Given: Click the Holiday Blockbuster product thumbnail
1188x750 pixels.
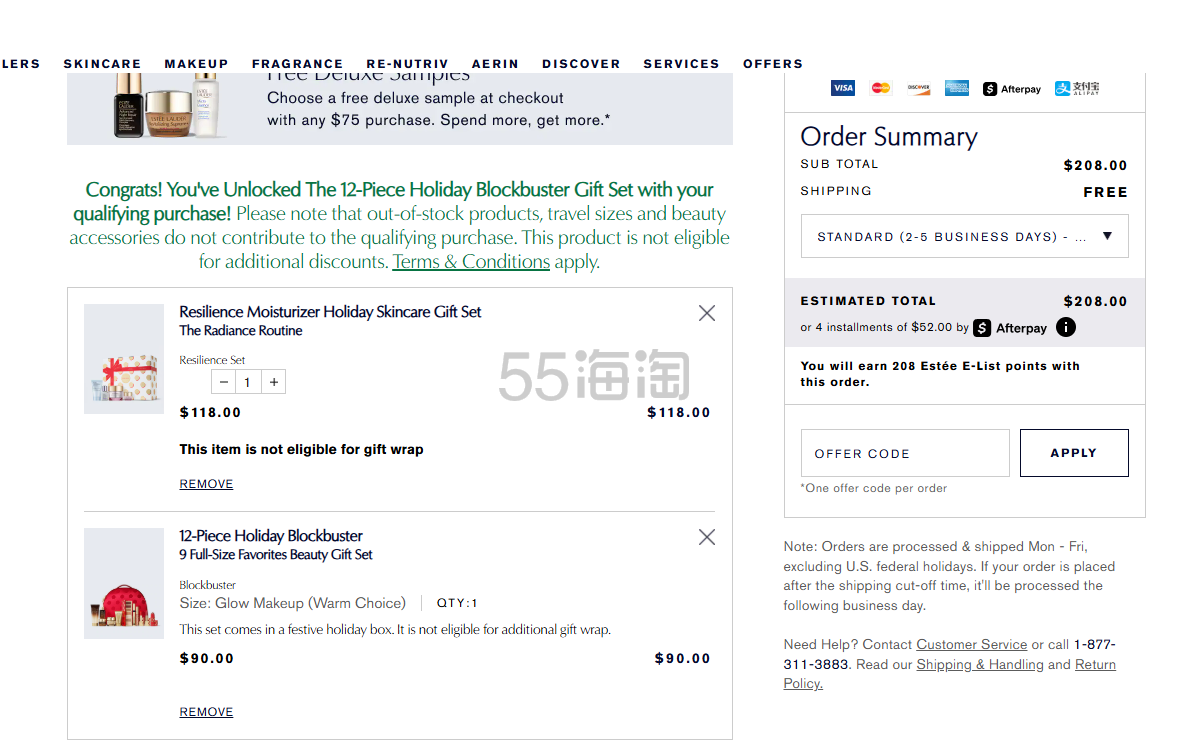Looking at the screenshot, I should pyautogui.click(x=124, y=584).
